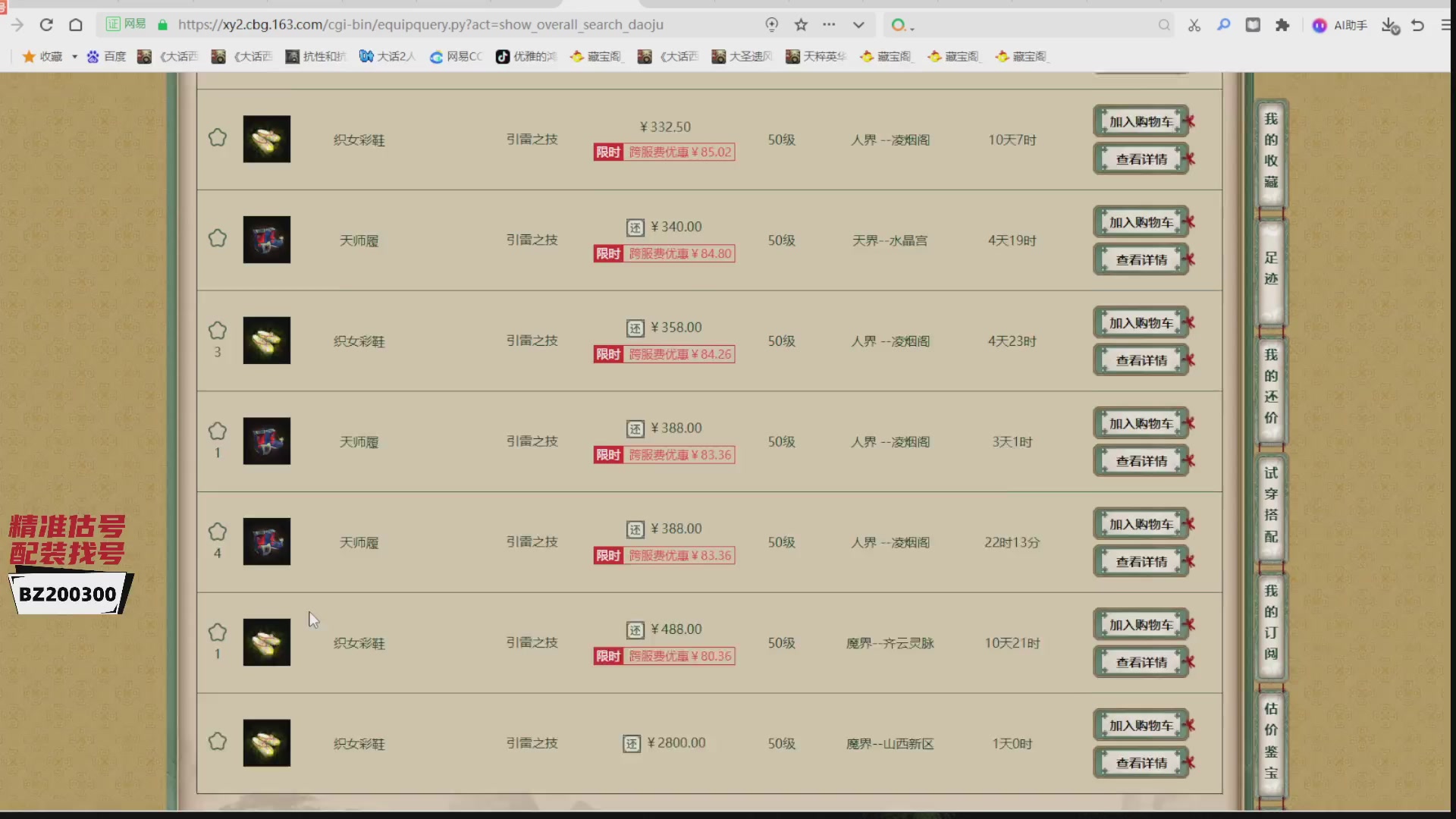The image size is (1456, 819).
Task: Open the scissors screenshot tool
Action: pyautogui.click(x=1194, y=25)
